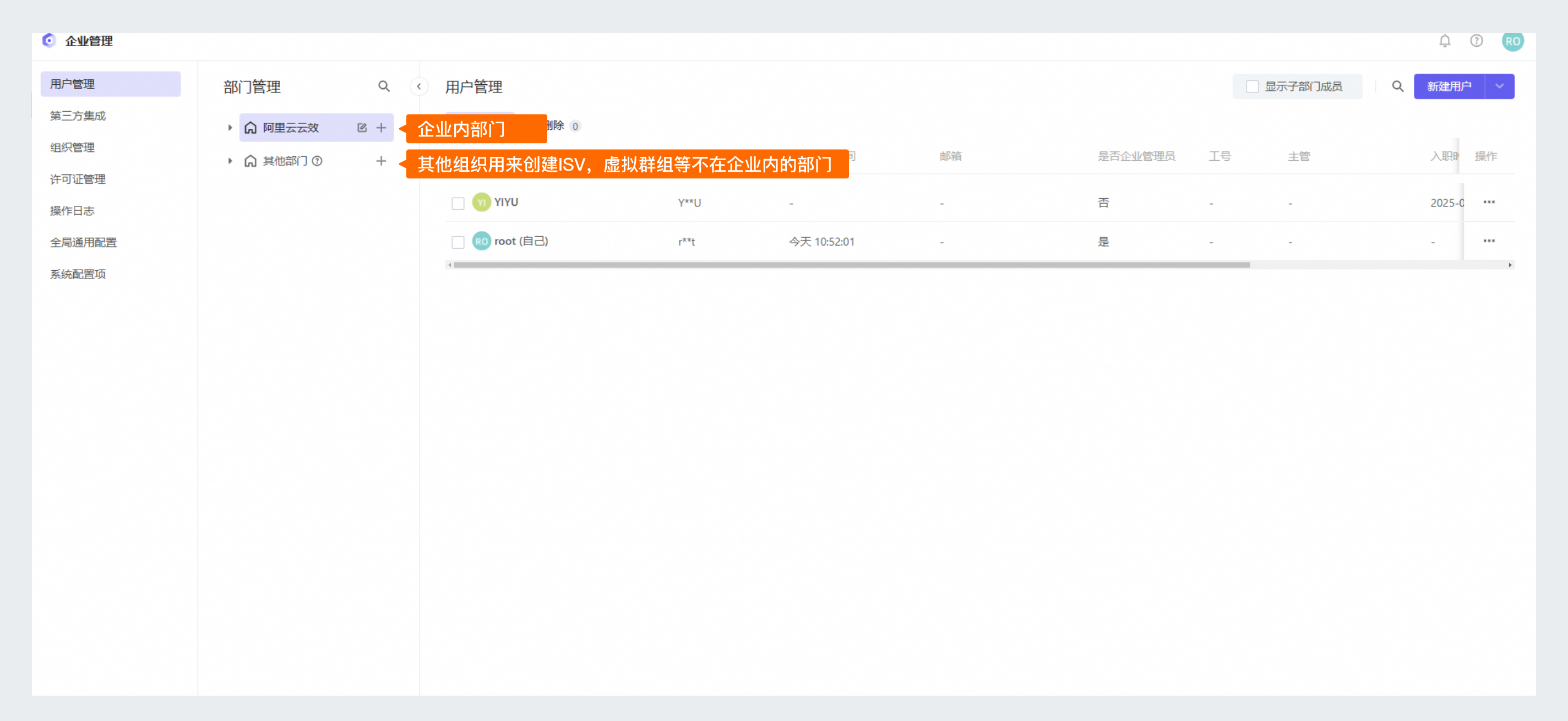The width and height of the screenshot is (1568, 721).
Task: Select the checkbox for user YIYU
Action: tap(458, 203)
